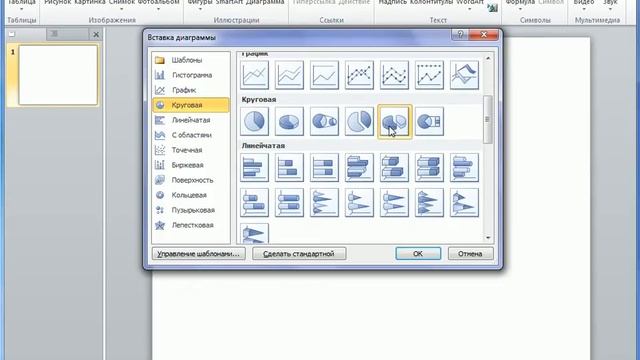
Task: Expand the Видео dropdown arrow in ribbon
Action: click(584, 9)
